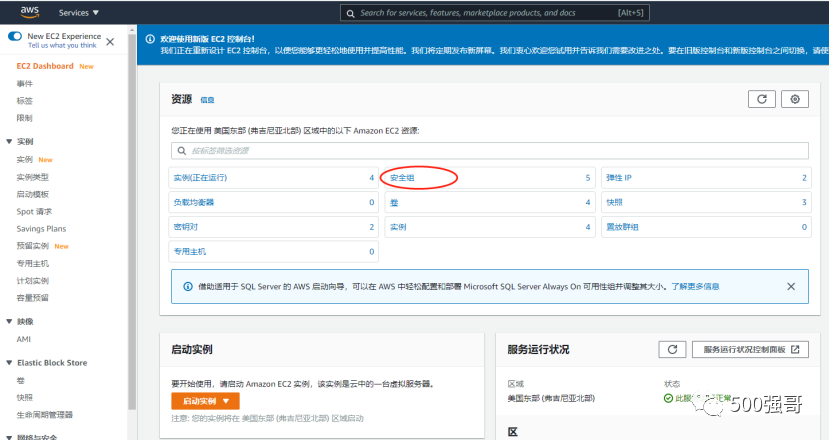Dismiss the SQL Server launch wizard notice

click(x=791, y=287)
